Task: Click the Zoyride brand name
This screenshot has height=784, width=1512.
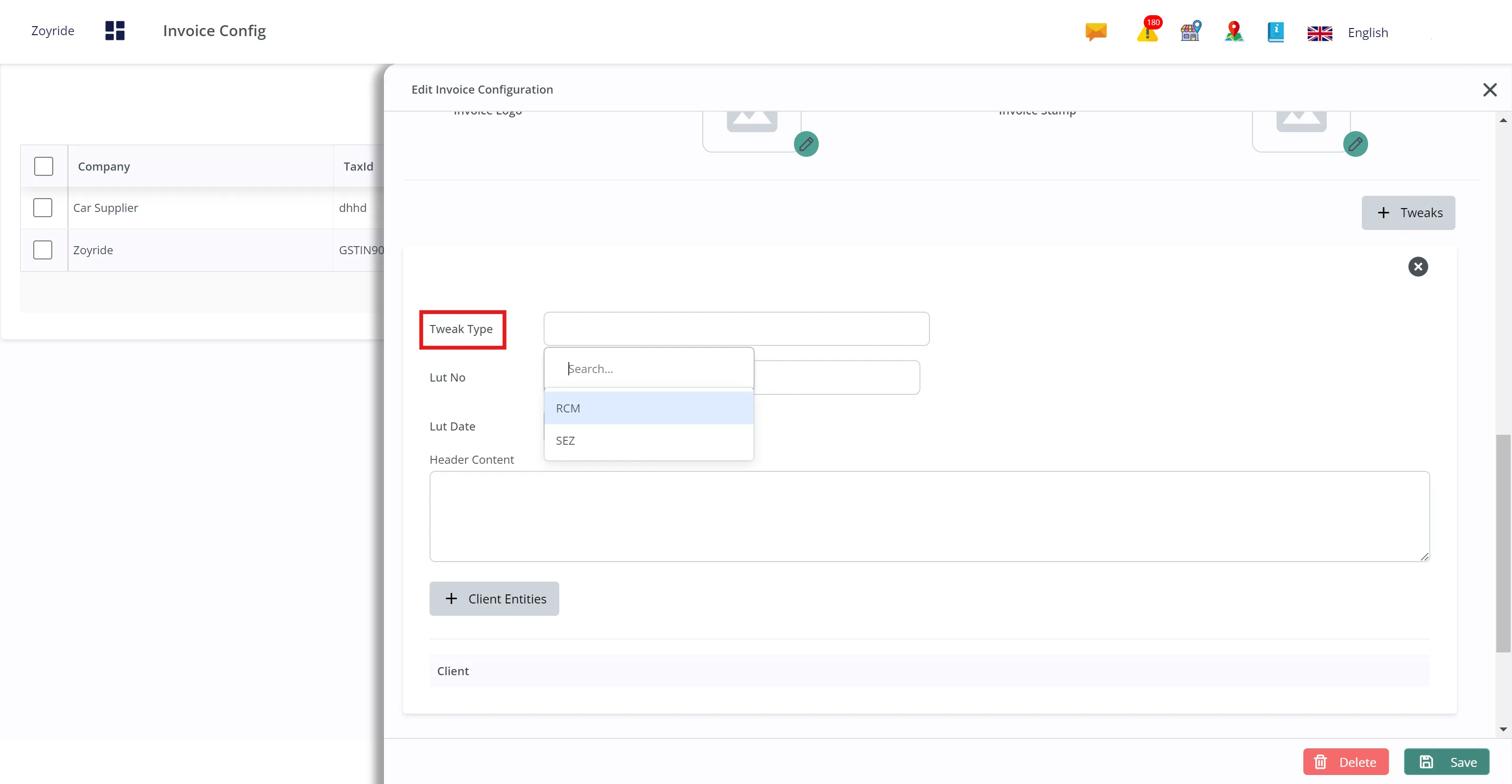Action: (x=53, y=30)
